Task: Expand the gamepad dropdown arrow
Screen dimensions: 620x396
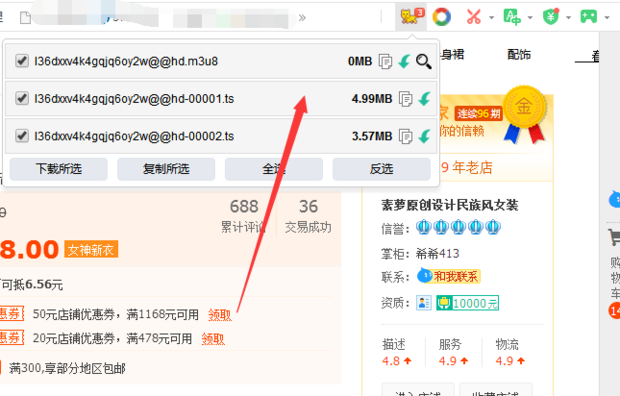Action: [607, 17]
